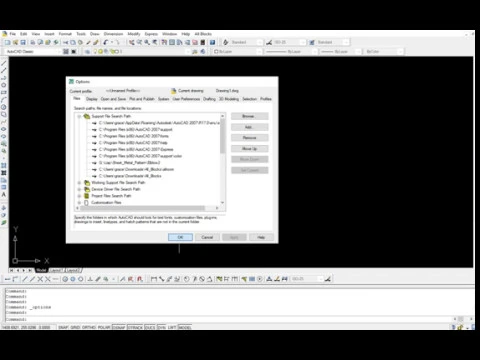
Task: Toggle GRID in the status bar
Action: pos(75,327)
